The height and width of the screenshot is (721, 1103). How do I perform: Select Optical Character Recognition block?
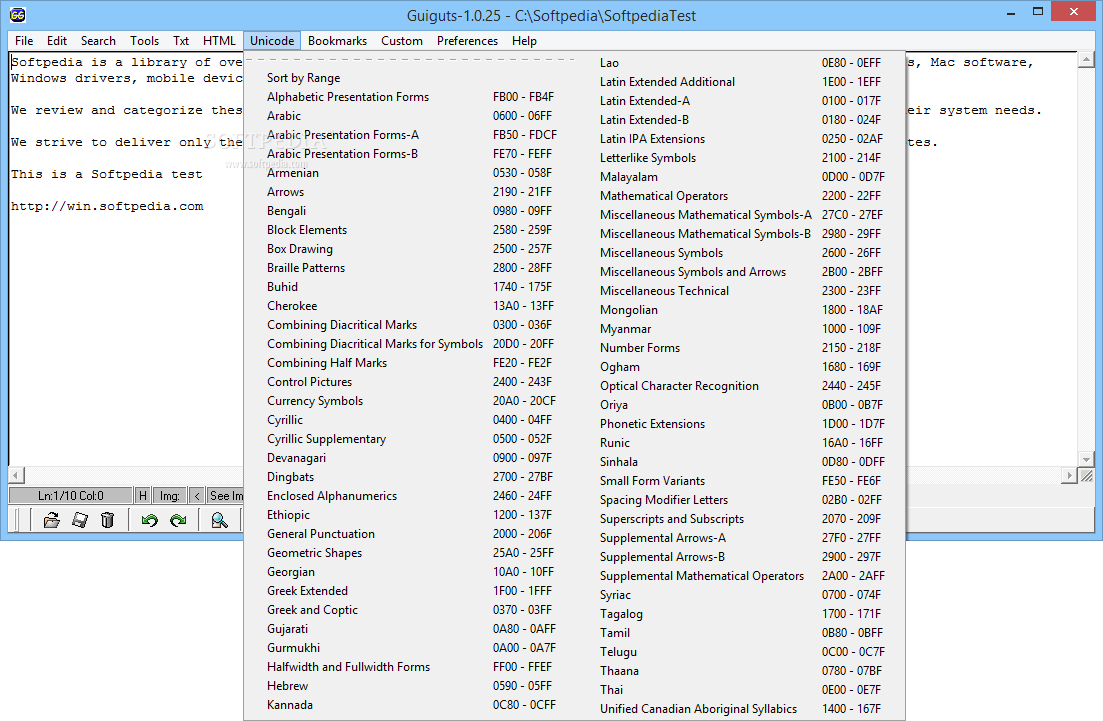[741, 386]
